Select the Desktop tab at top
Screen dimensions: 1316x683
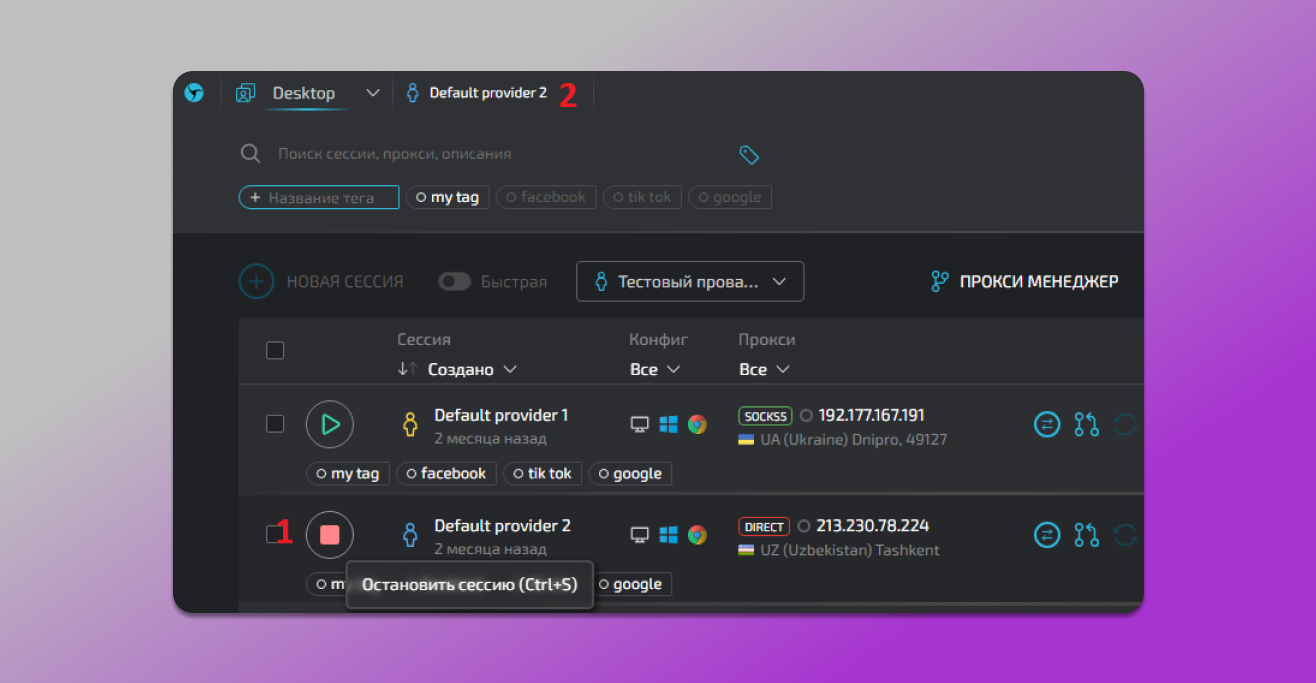coord(303,93)
